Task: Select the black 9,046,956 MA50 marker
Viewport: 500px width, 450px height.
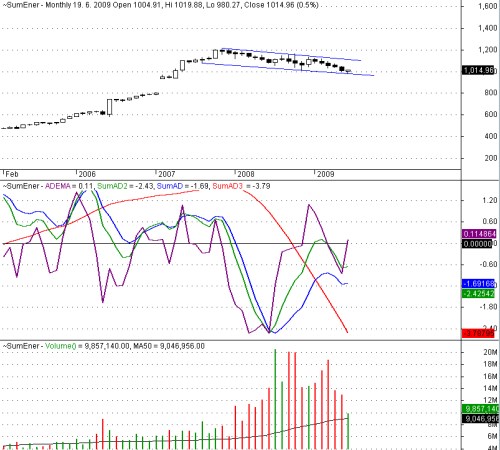Action: (x=481, y=419)
